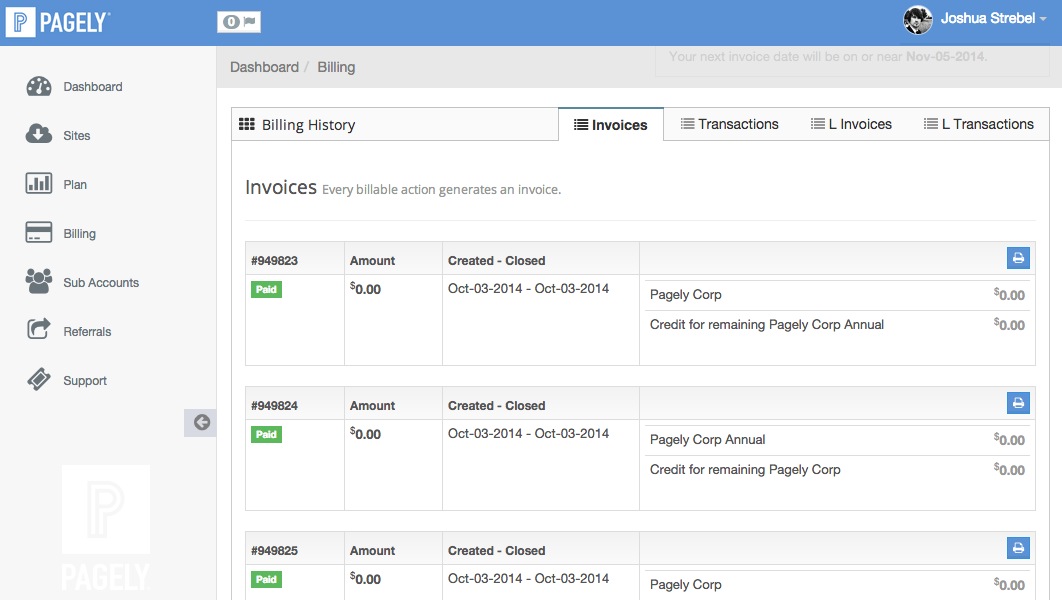This screenshot has width=1062, height=600.
Task: Click the Paid badge on invoice #949824
Action: [x=266, y=434]
